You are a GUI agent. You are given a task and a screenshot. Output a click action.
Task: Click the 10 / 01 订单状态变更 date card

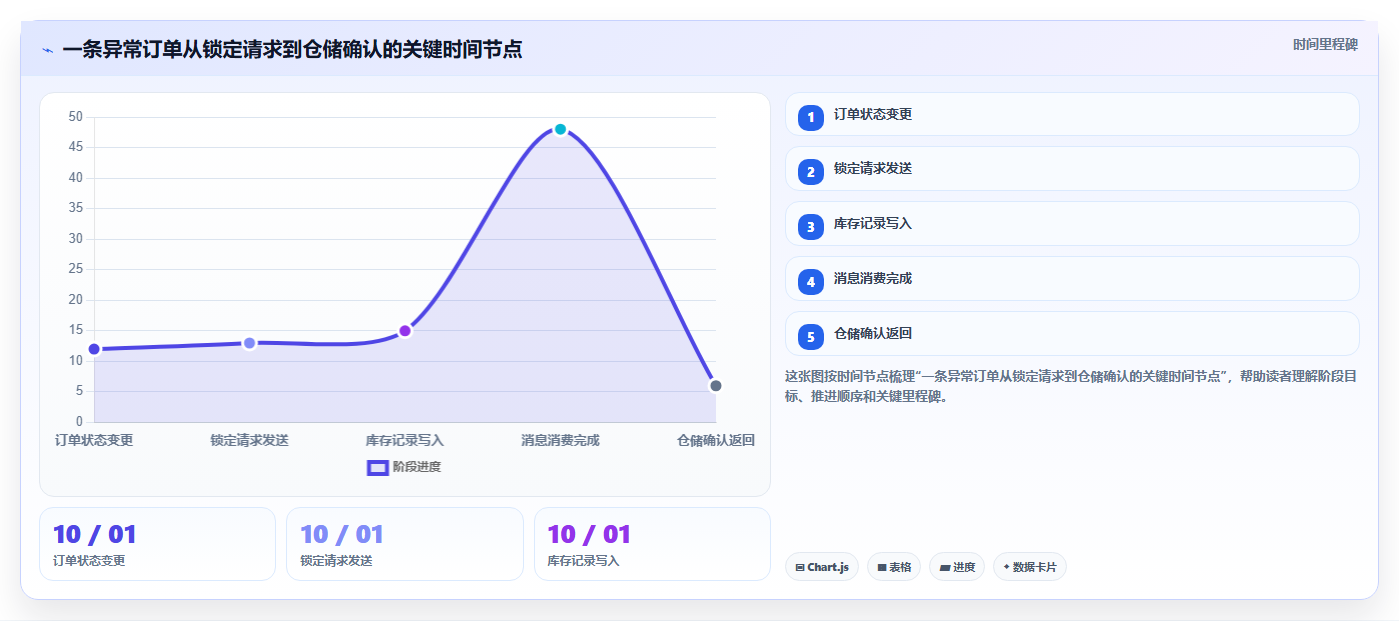(157, 544)
